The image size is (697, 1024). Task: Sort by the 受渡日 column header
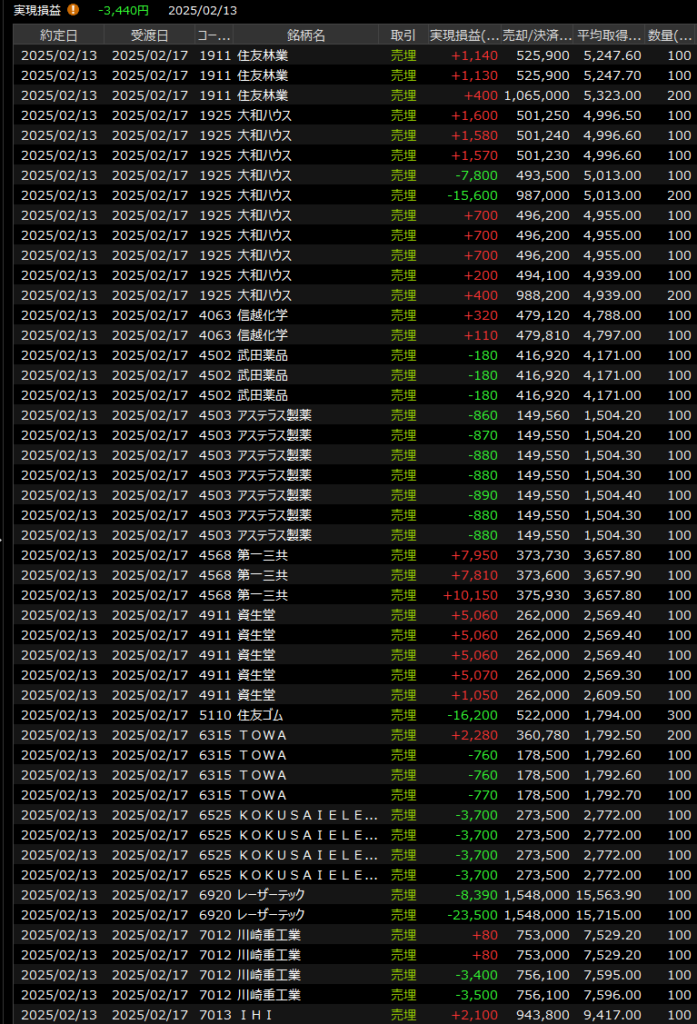coord(149,35)
